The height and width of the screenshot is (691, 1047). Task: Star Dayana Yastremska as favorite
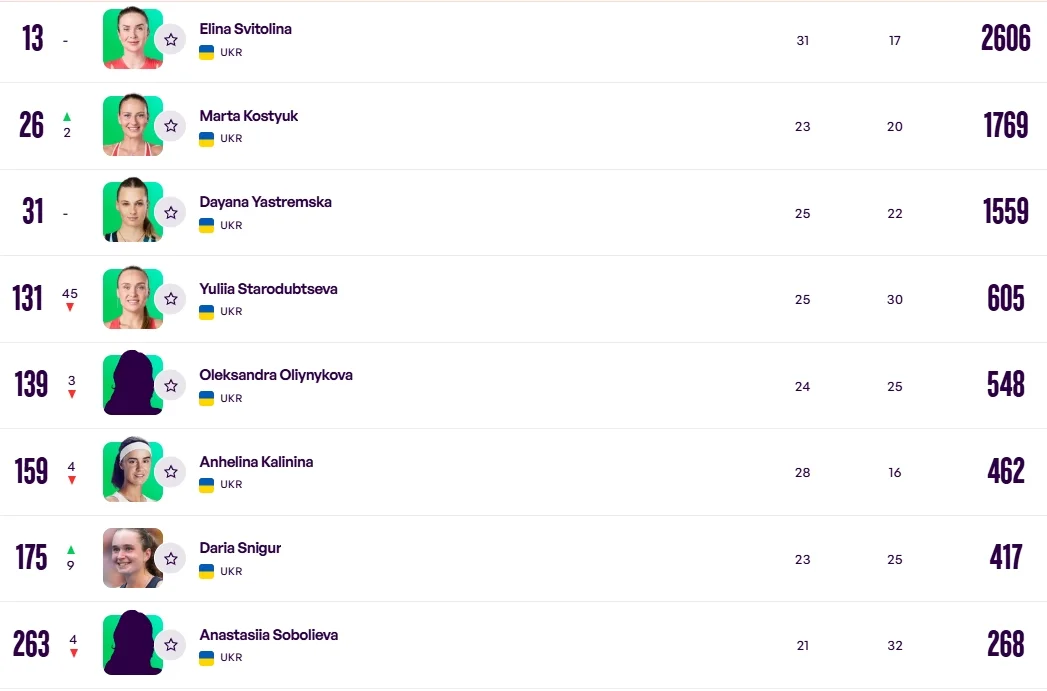point(171,213)
